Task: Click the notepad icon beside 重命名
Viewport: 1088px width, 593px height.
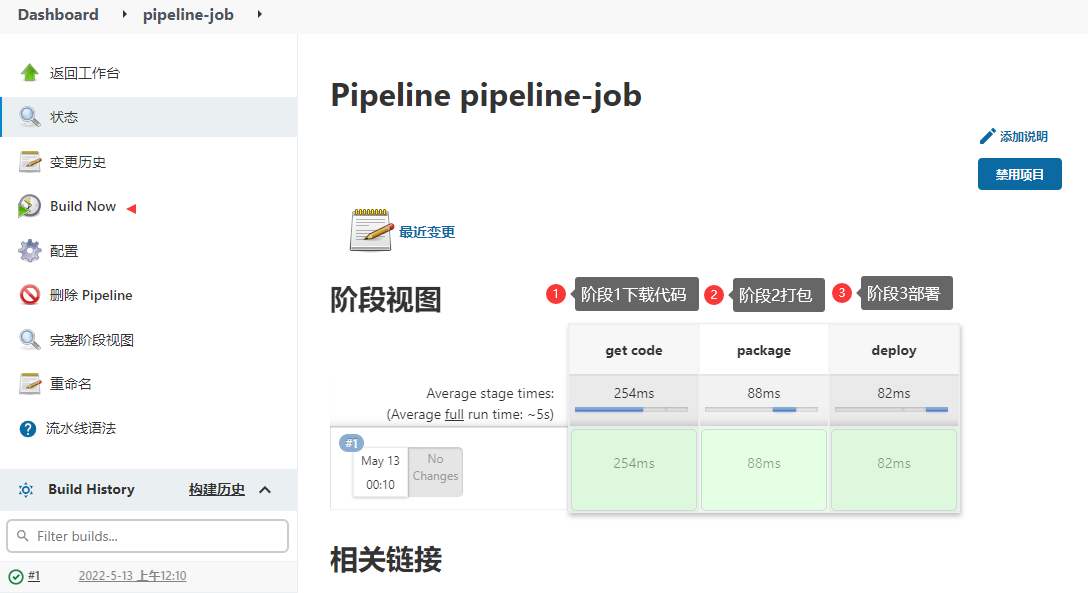Action: (29, 384)
